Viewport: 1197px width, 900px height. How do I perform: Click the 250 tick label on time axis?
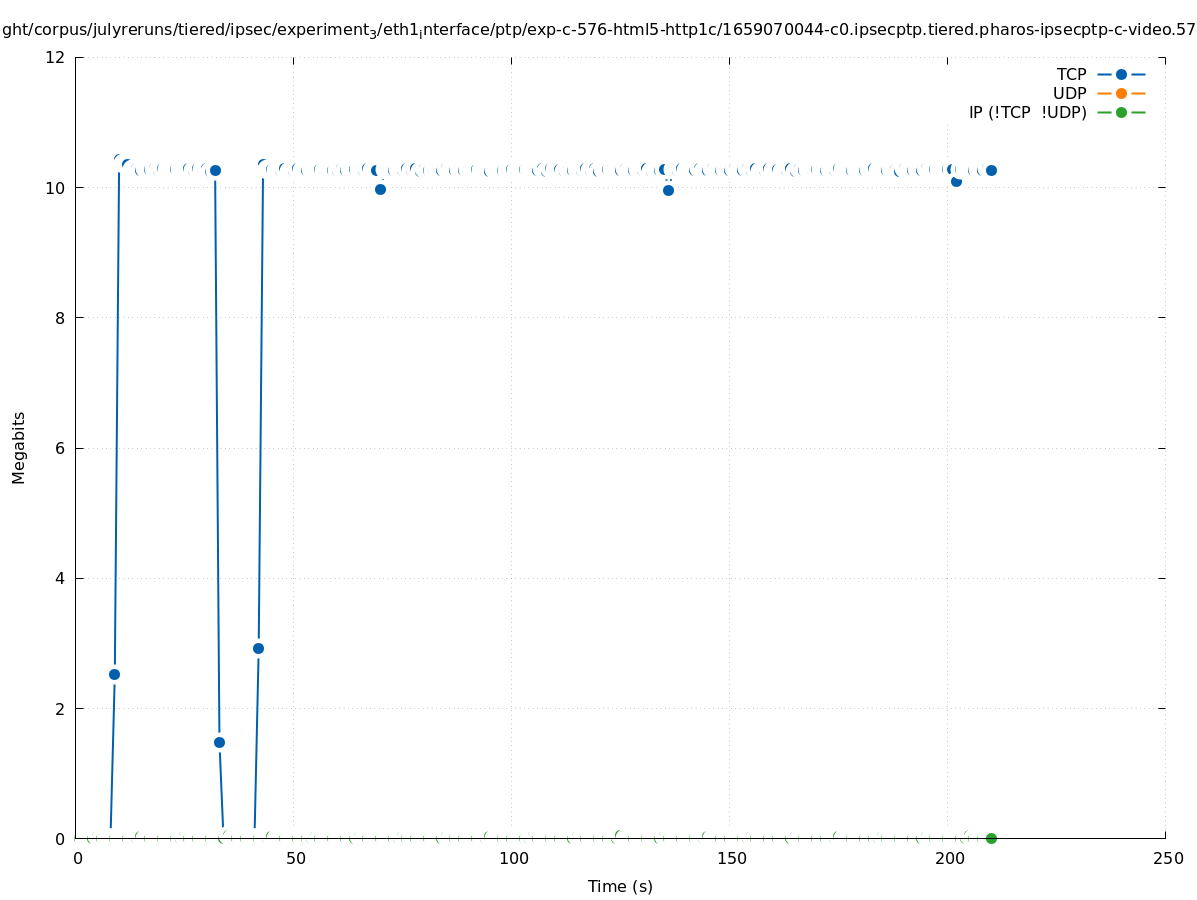[1167, 859]
